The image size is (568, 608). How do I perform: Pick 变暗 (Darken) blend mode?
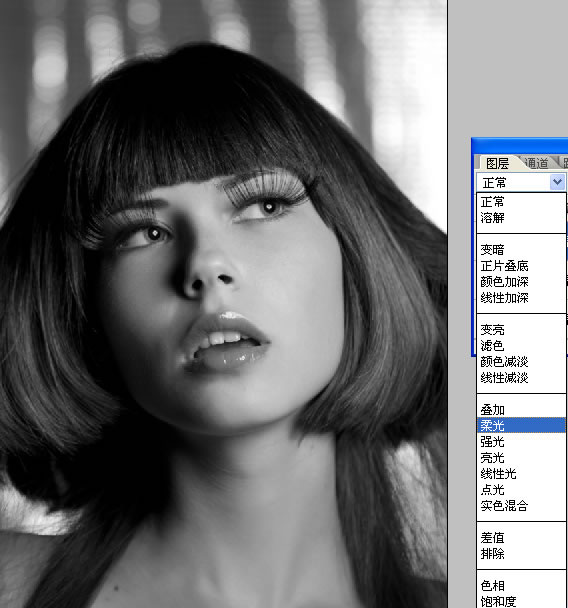[x=521, y=250]
